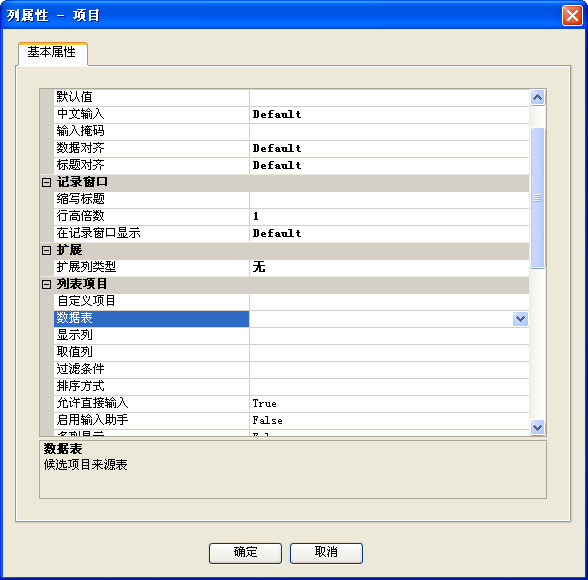Click the scrollbar up arrow

537,98
